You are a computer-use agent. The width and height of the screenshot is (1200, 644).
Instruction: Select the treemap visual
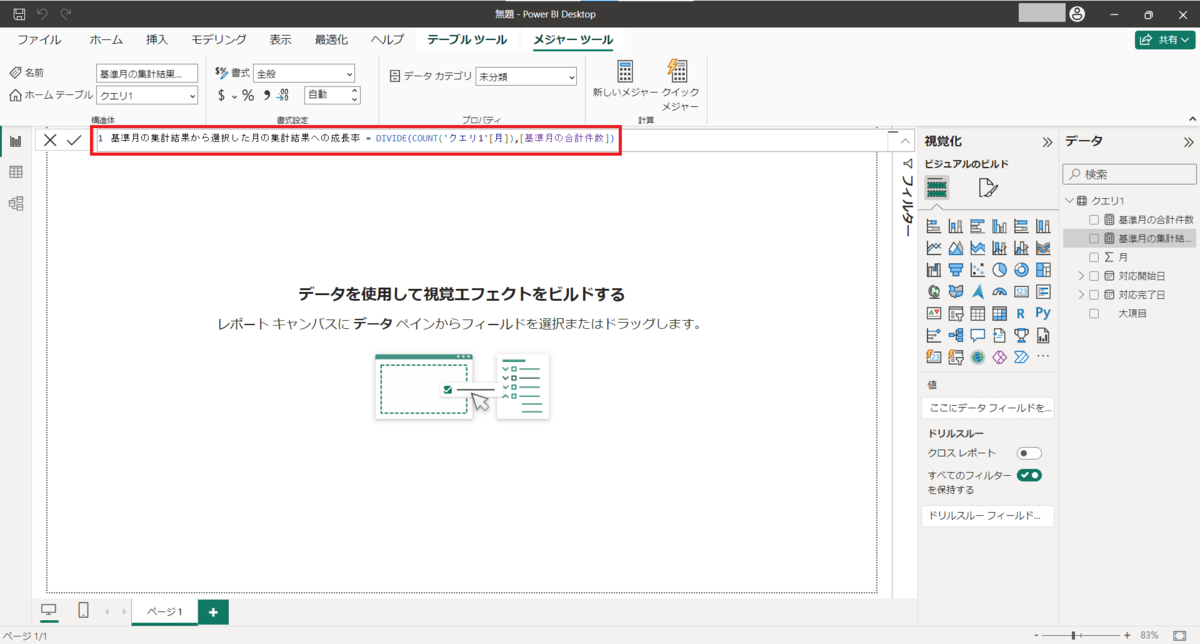tap(1043, 270)
